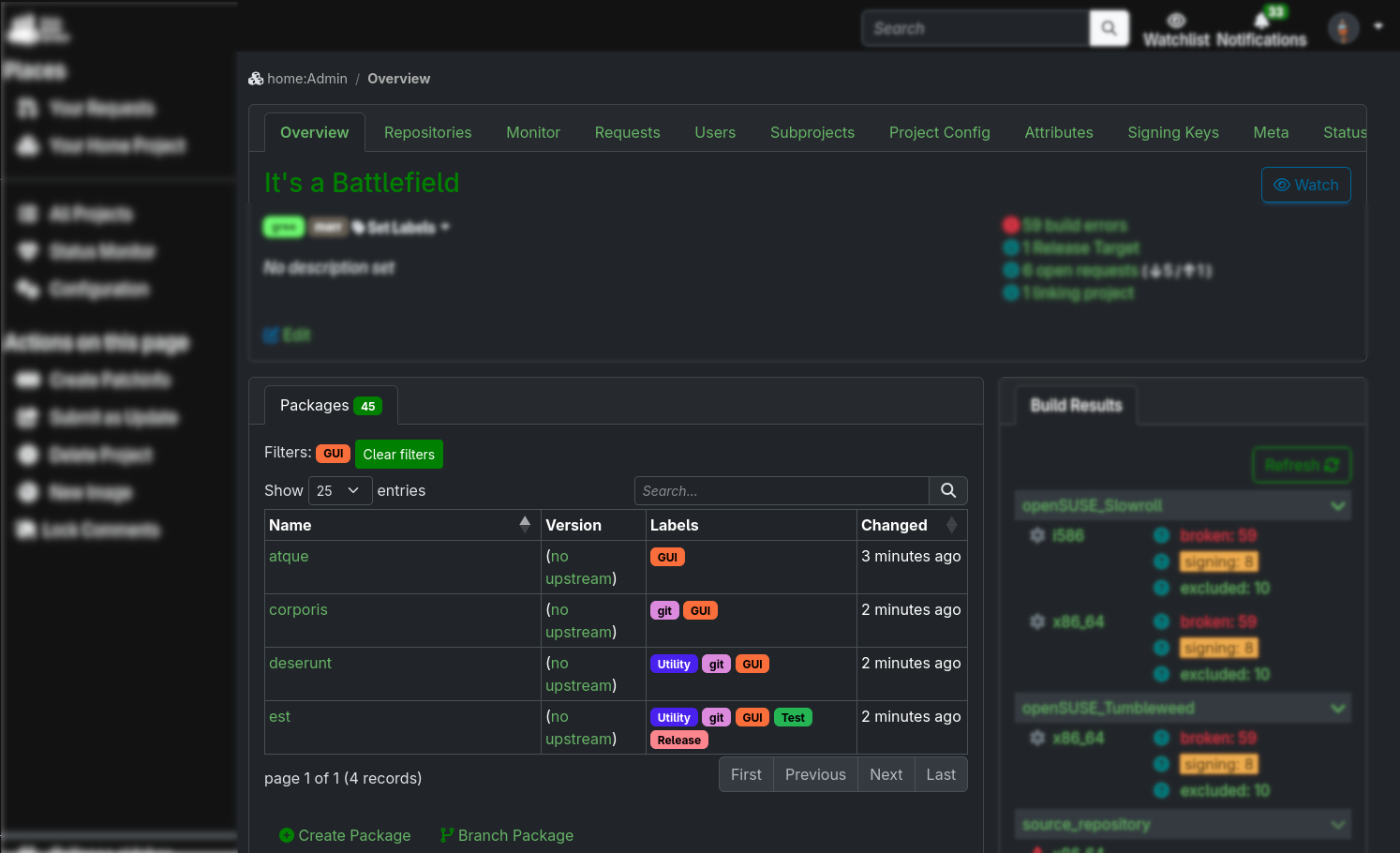This screenshot has width=1400, height=853.
Task: Open the atque package link
Action: [289, 556]
